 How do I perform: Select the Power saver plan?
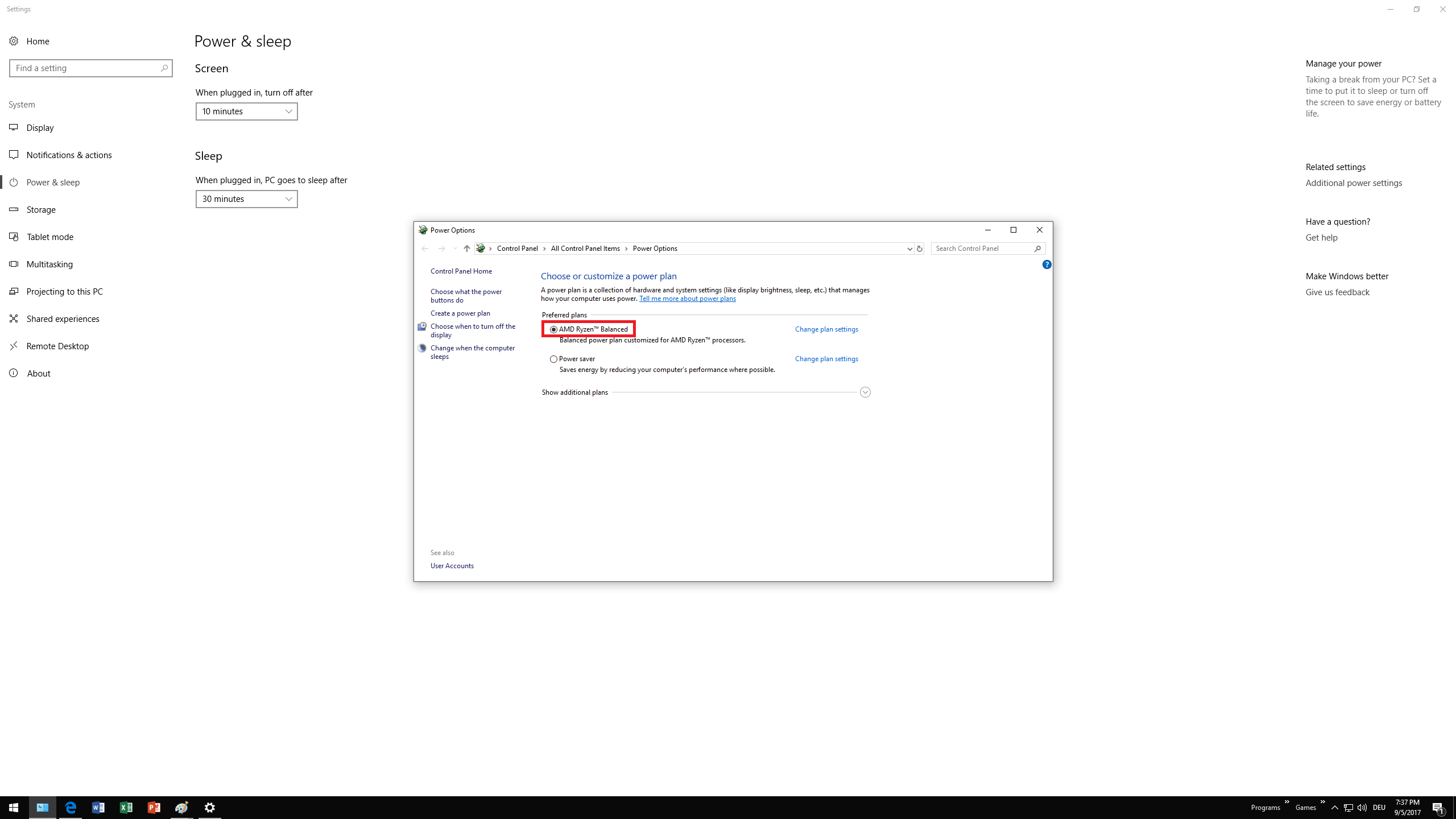(x=553, y=359)
